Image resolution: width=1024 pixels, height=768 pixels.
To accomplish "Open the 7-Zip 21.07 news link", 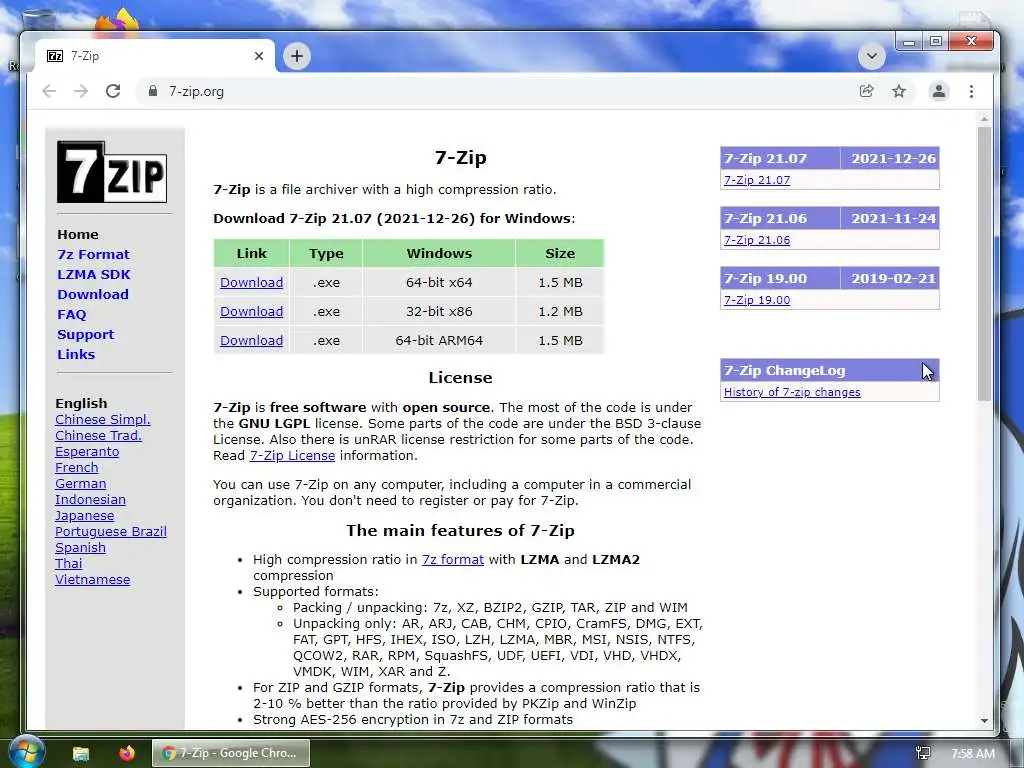I will pos(757,180).
